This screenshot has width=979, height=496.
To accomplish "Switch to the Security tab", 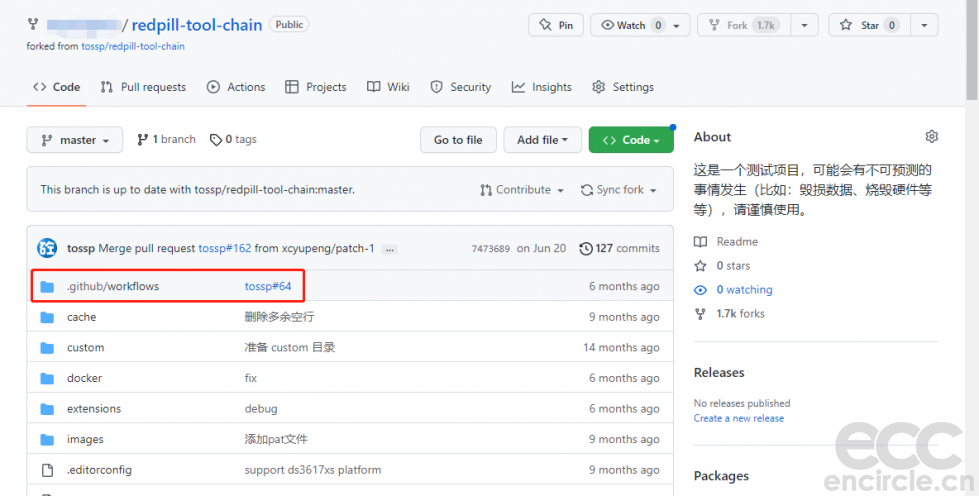I will click(461, 87).
